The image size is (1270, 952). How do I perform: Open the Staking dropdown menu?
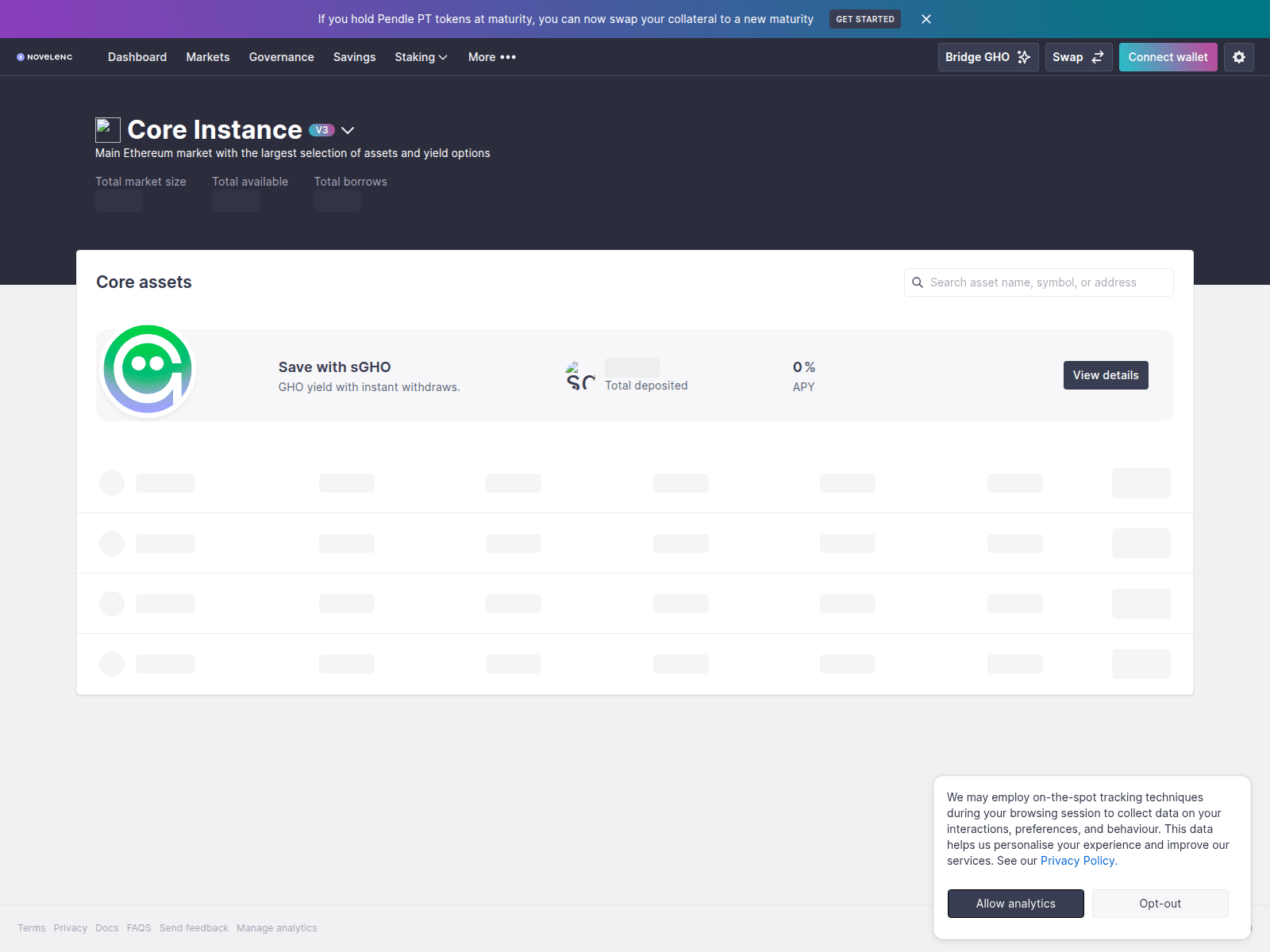tap(421, 57)
